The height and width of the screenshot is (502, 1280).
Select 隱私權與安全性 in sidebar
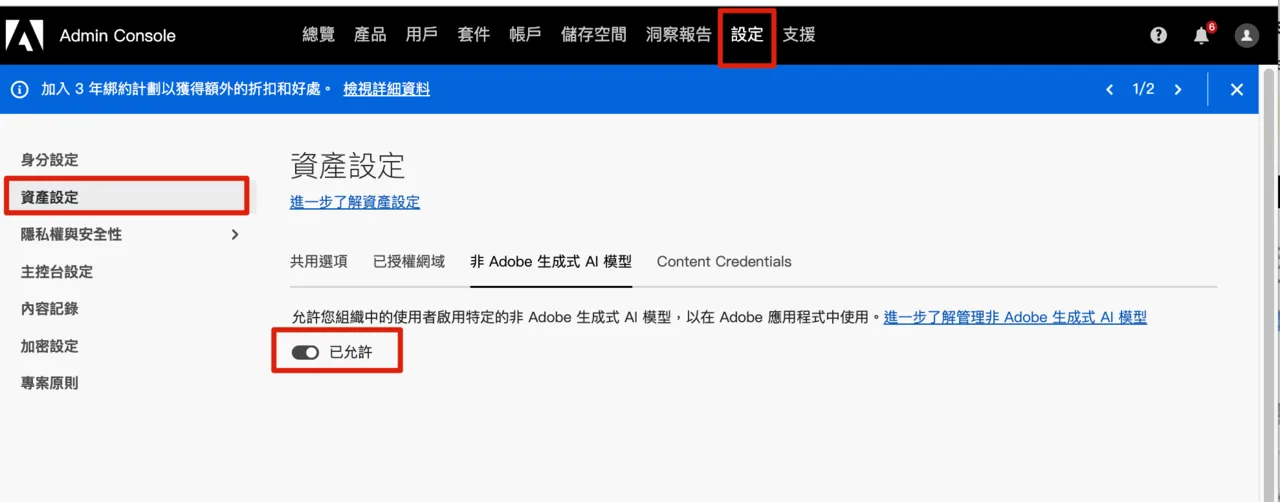72,234
